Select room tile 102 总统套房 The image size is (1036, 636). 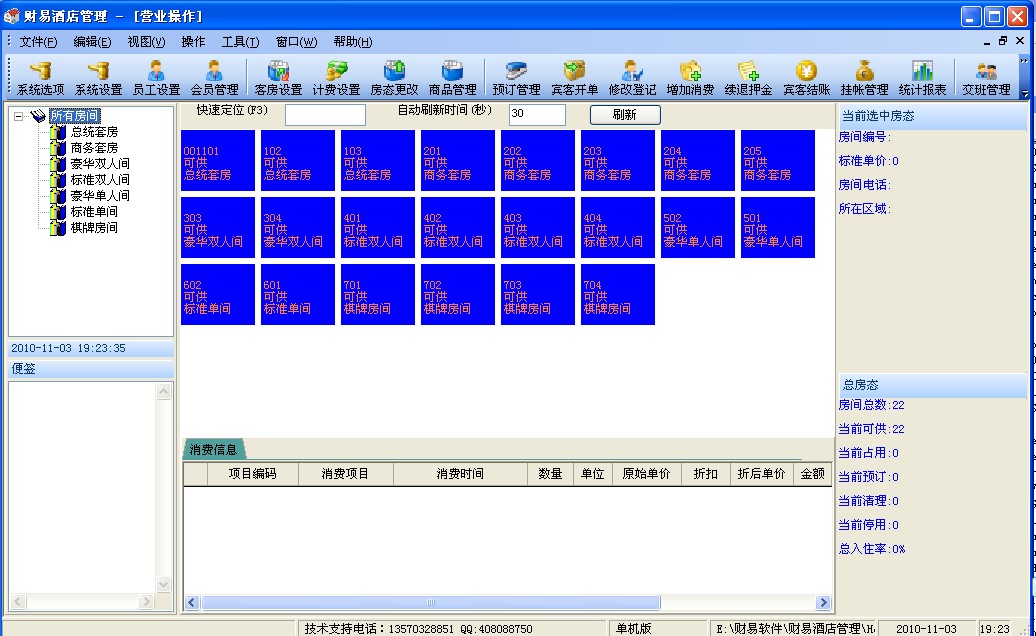click(x=298, y=160)
